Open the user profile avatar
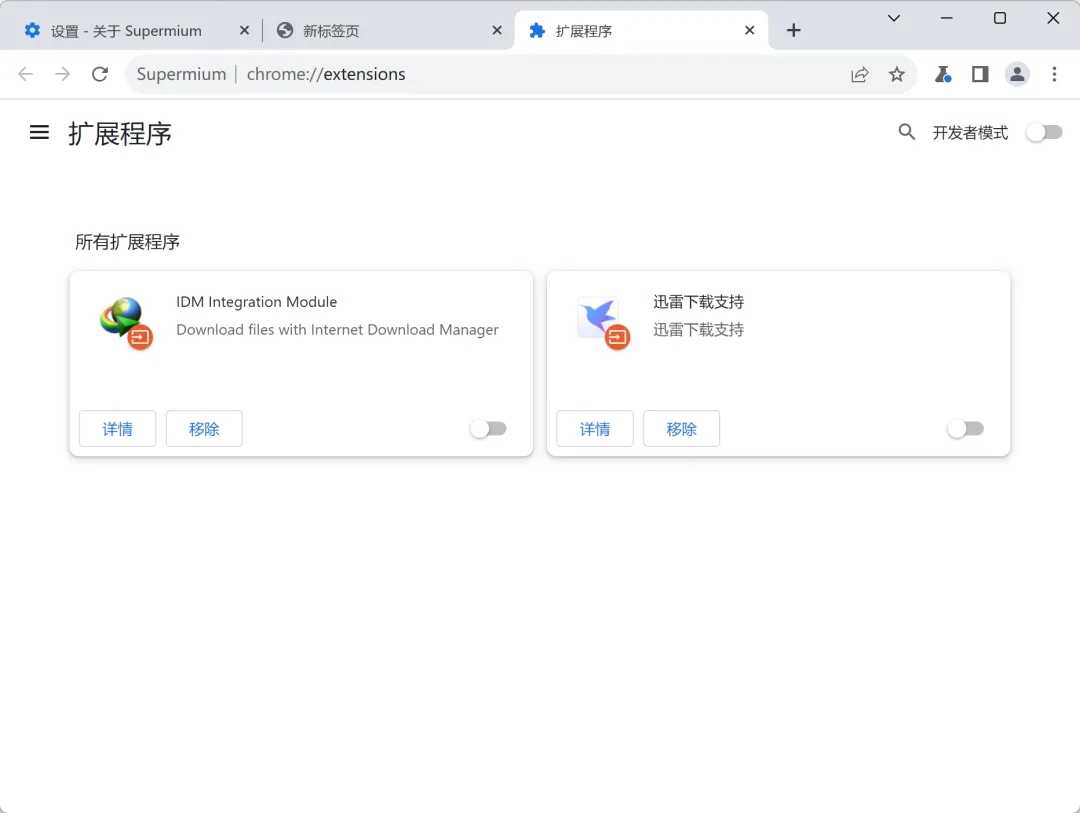Image resolution: width=1080 pixels, height=813 pixels. 1017,74
